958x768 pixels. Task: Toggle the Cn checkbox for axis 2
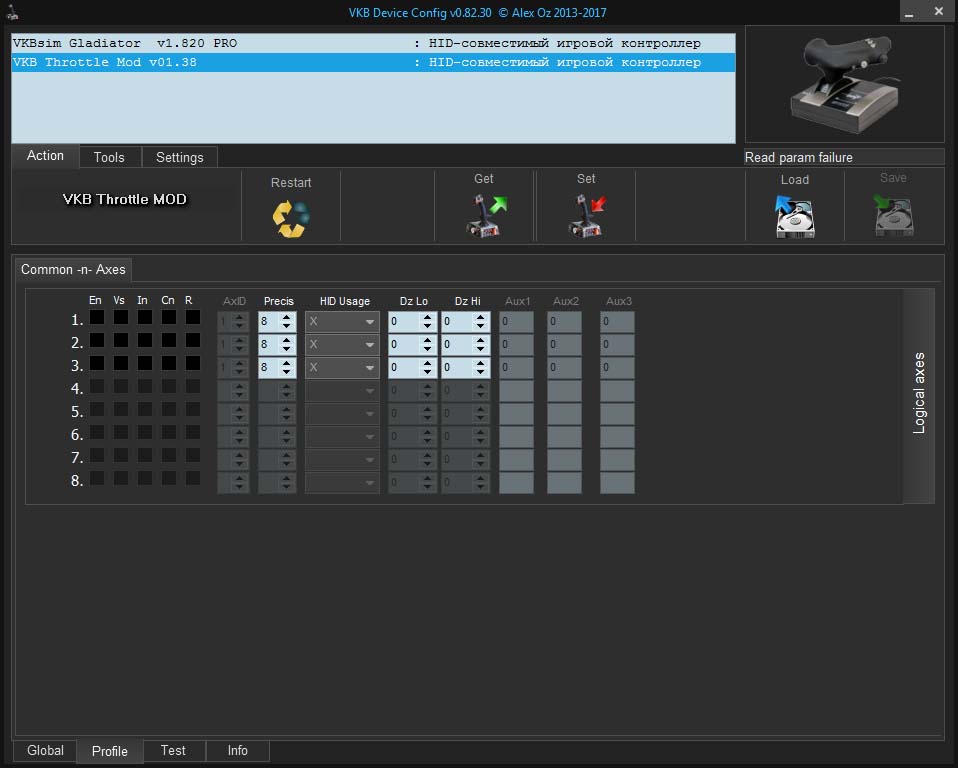click(169, 341)
